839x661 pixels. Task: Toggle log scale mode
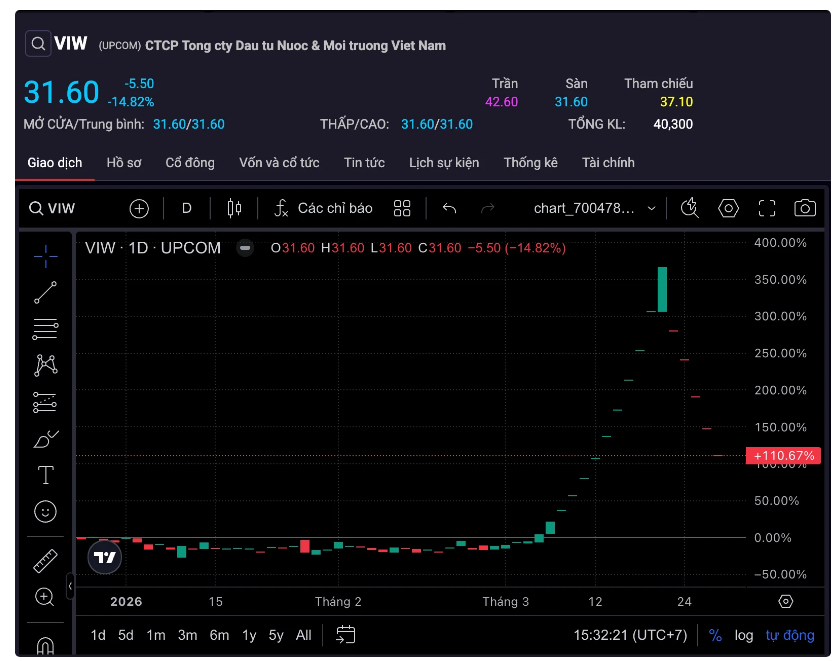[744, 635]
